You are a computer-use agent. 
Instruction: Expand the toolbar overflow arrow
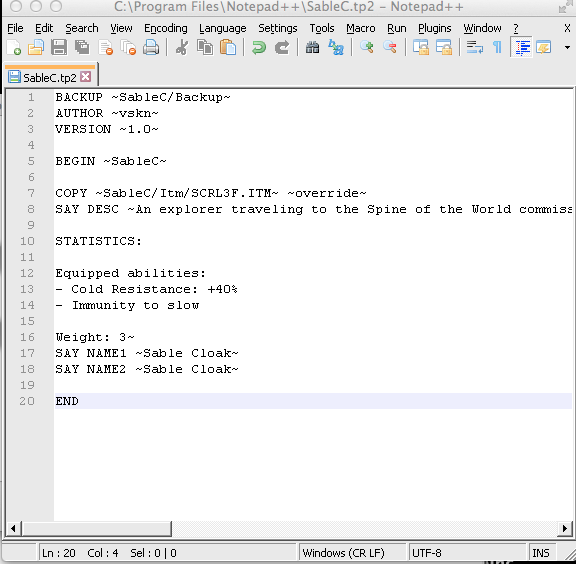[x=567, y=47]
